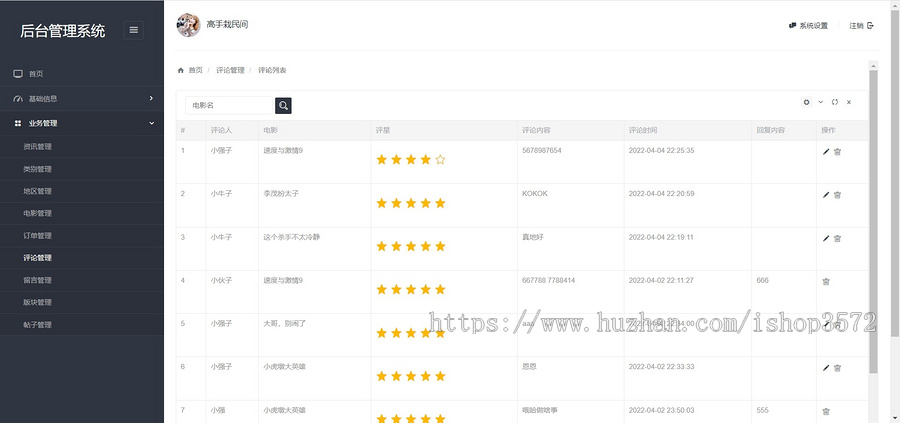
Task: Click the movie cell 这个杀手不太冷静
Action: [292, 237]
